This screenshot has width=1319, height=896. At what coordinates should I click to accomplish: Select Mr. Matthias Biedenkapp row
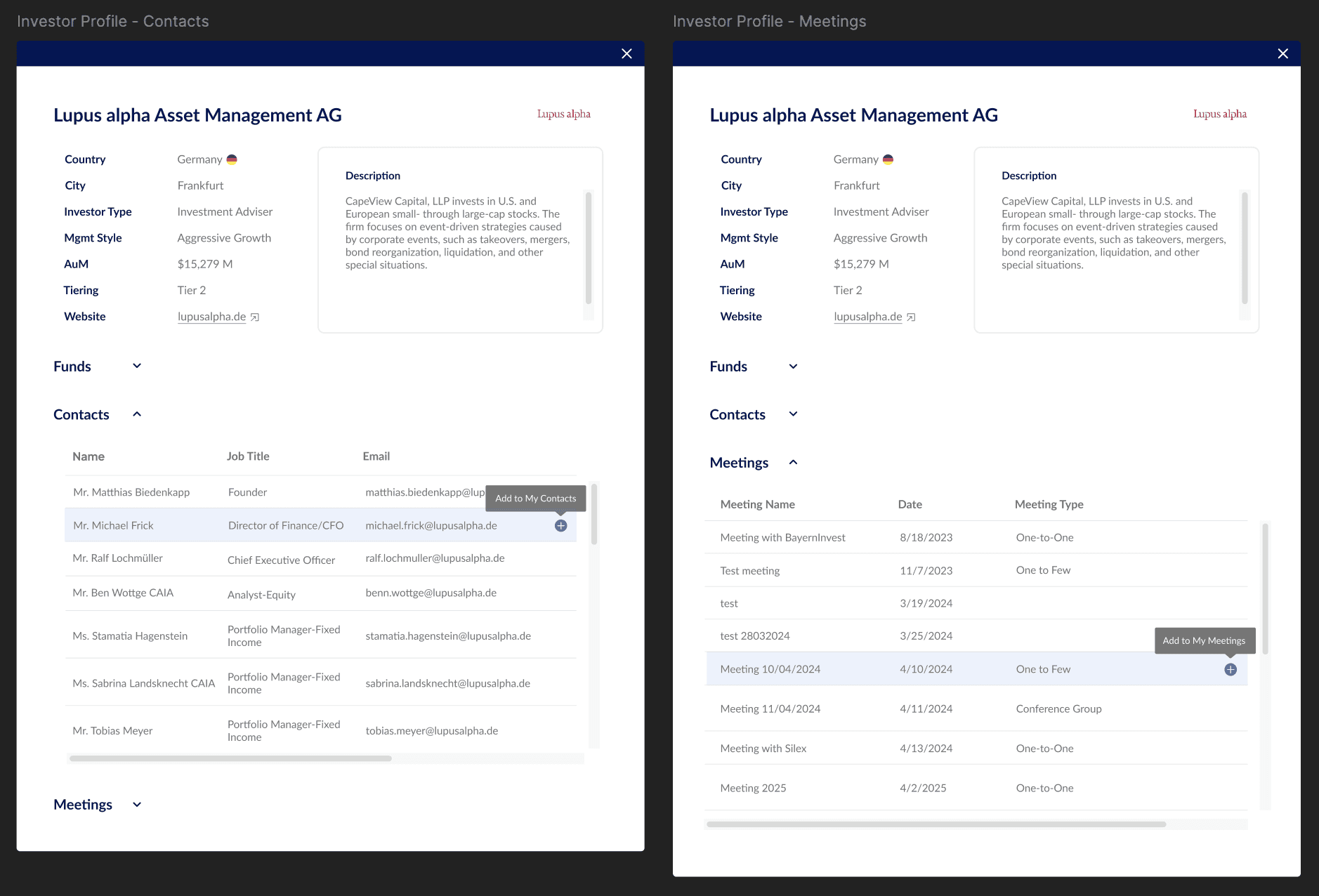pos(320,492)
